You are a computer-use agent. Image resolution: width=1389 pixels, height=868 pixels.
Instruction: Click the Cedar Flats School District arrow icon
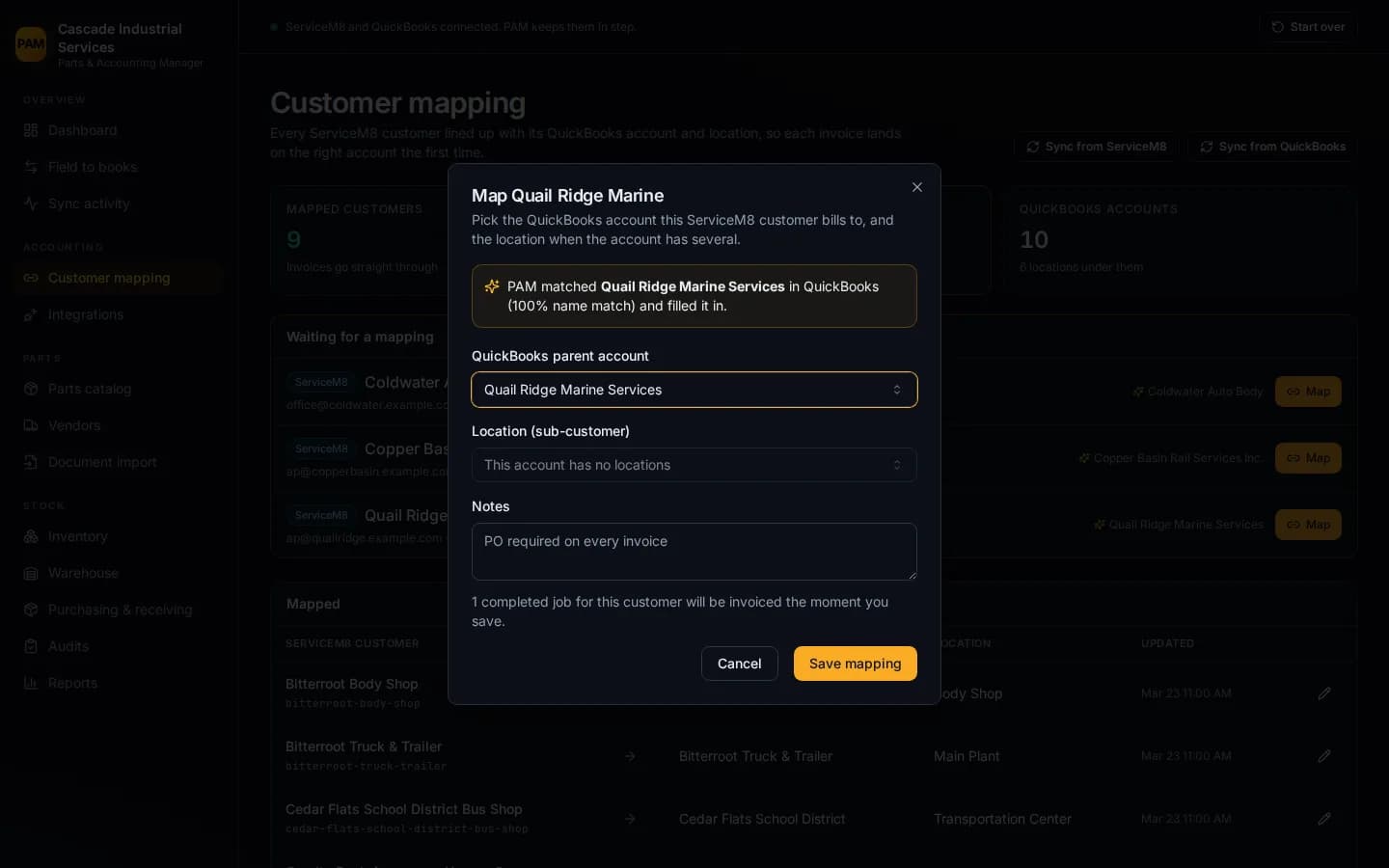click(630, 819)
